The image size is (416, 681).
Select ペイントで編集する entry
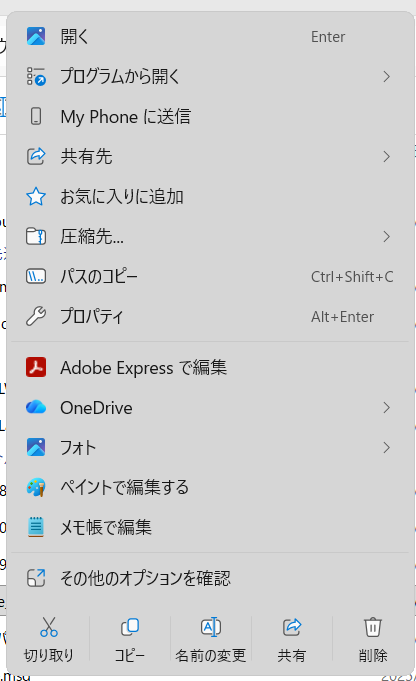(x=211, y=487)
